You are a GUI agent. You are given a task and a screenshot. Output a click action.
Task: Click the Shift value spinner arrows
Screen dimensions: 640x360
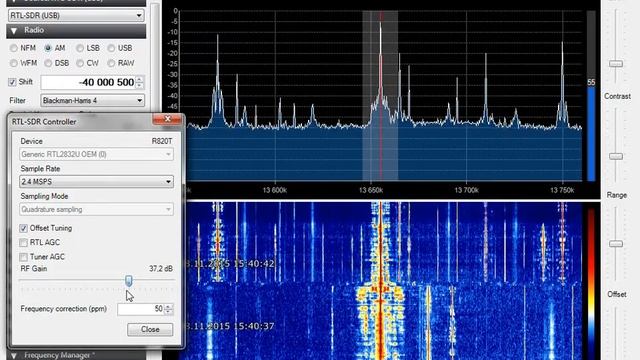(x=140, y=82)
